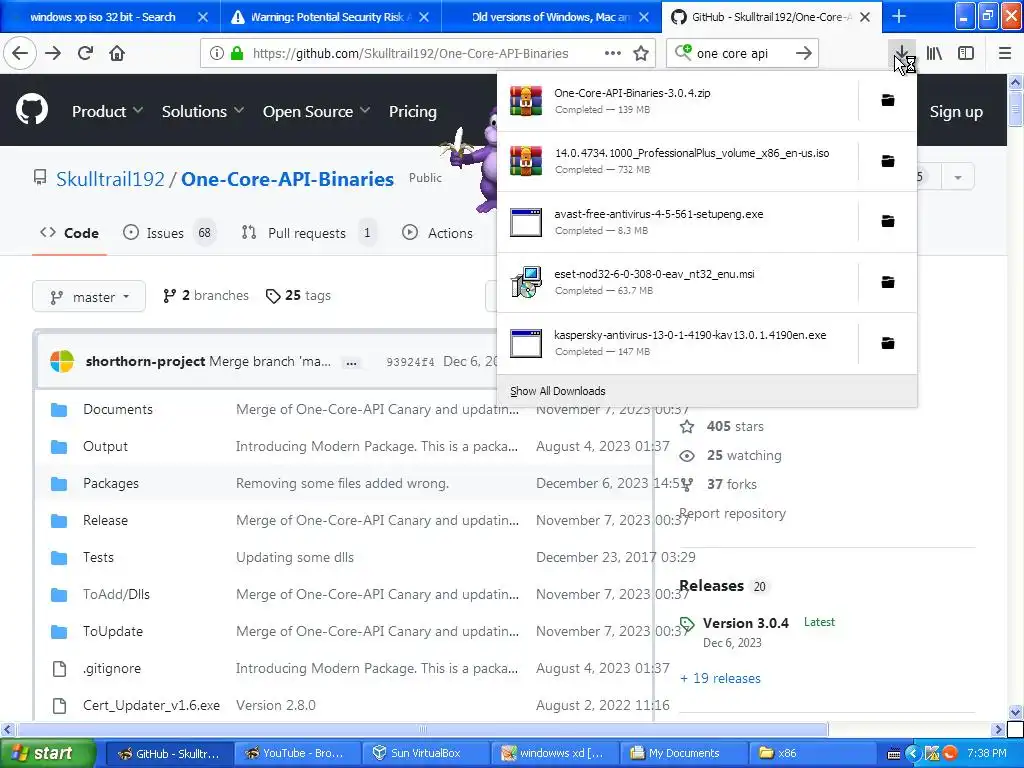Click the GitHub Octocat logo
Screen dimensions: 1024x768
[32, 110]
